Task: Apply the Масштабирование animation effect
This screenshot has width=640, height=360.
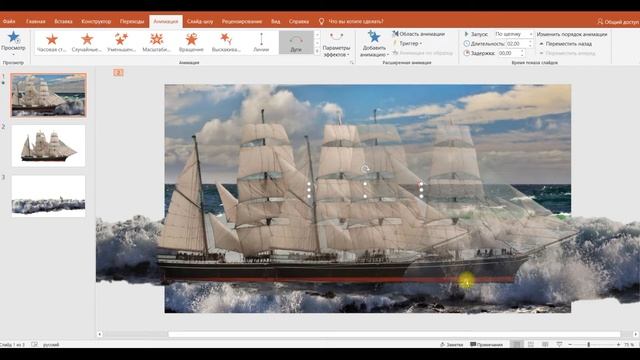Action: tap(156, 42)
